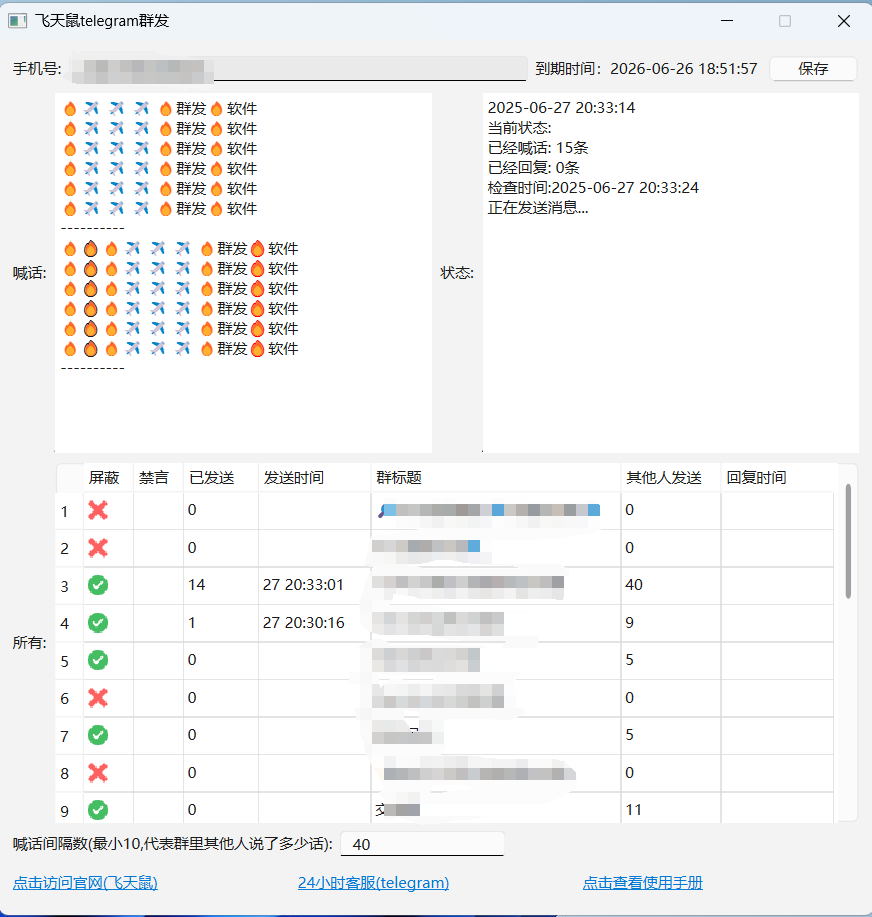Viewport: 872px width, 917px height.
Task: Select row header number 7
Action: (64, 736)
